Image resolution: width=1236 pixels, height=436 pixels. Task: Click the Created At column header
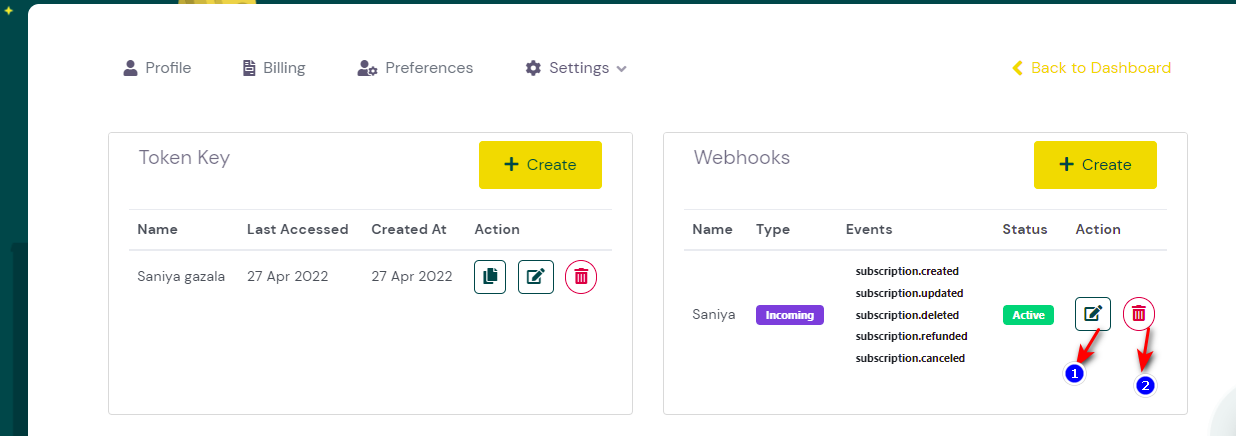pos(408,229)
